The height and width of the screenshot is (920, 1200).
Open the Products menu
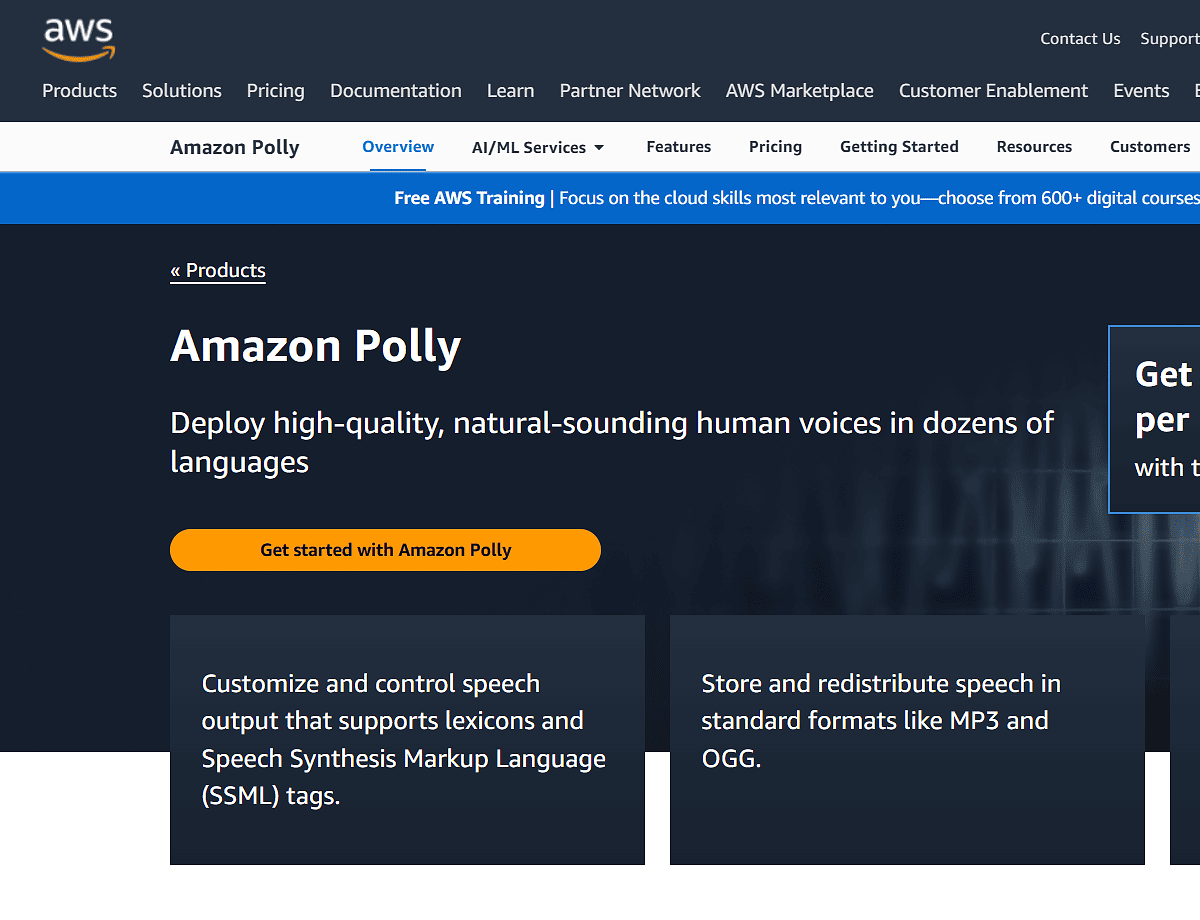(79, 90)
